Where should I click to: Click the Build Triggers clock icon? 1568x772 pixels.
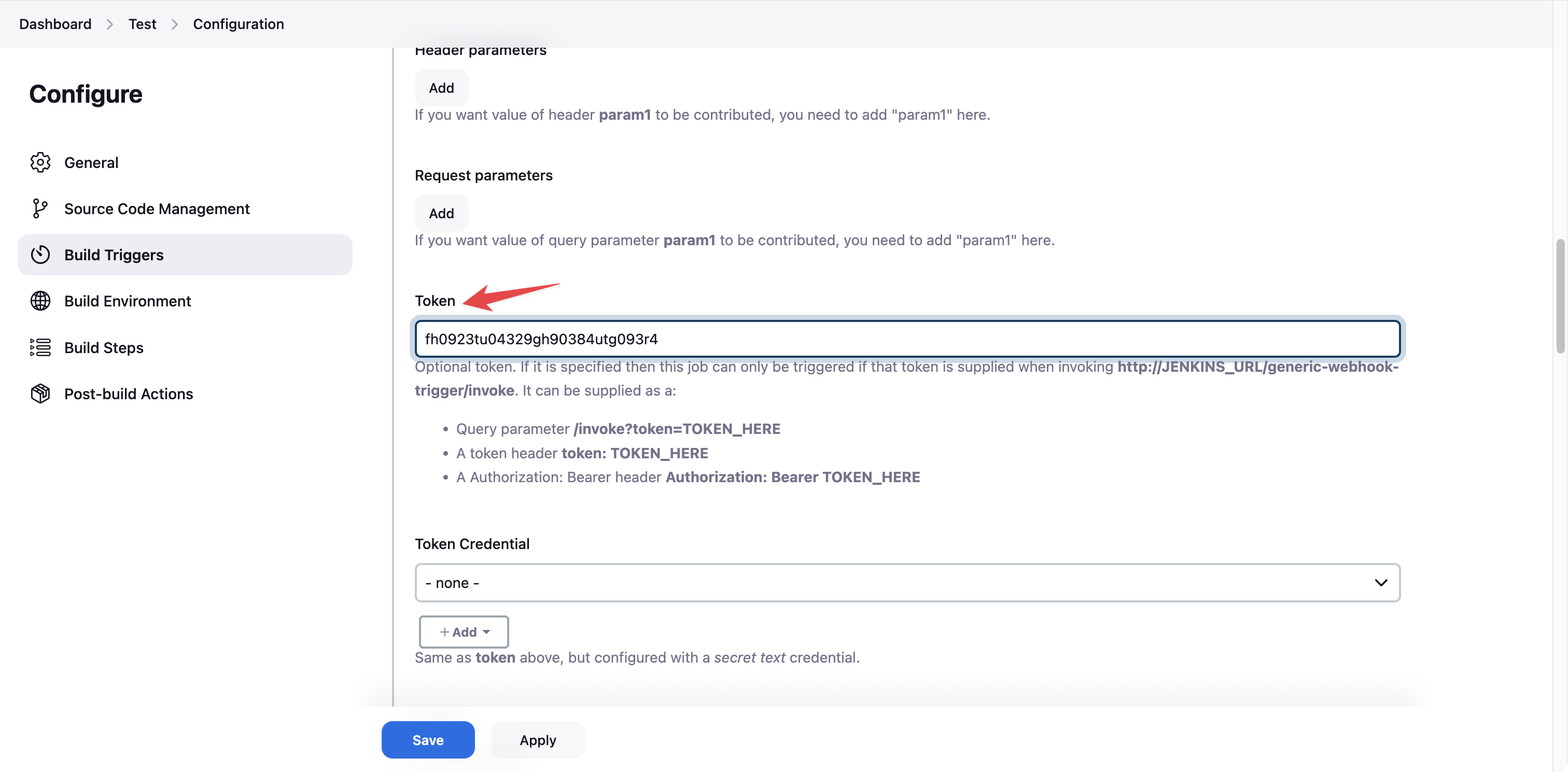(x=40, y=255)
